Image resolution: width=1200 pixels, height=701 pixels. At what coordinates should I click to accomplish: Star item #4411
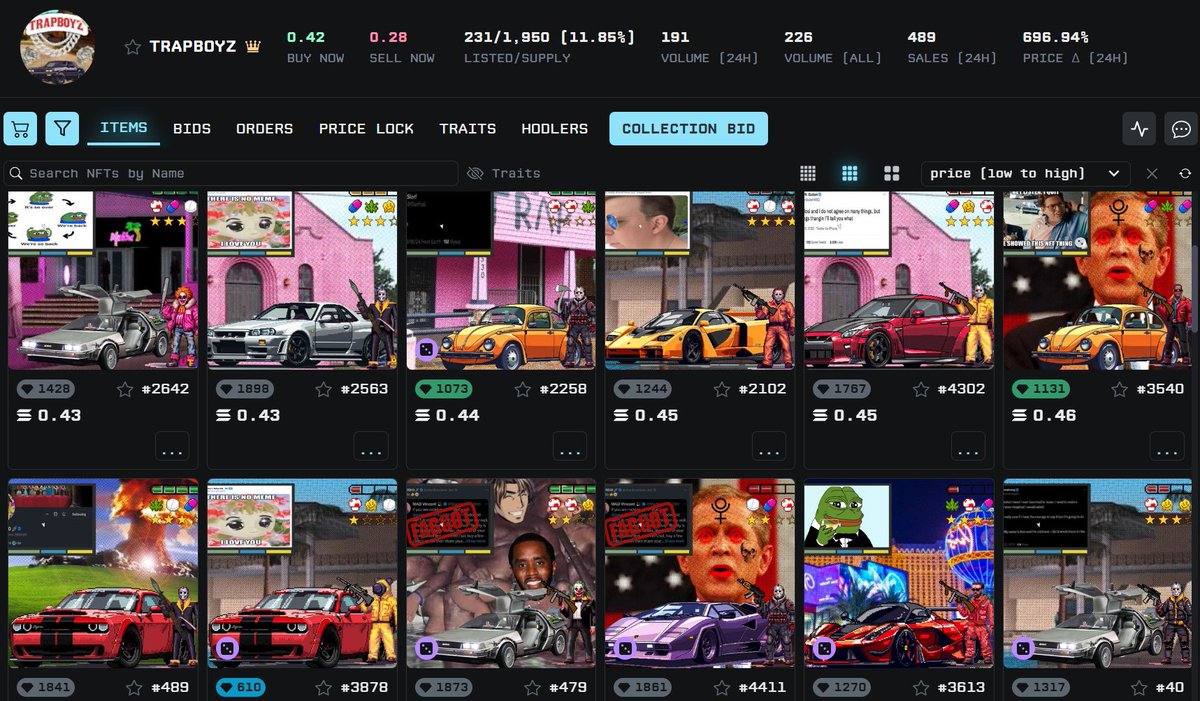click(722, 688)
